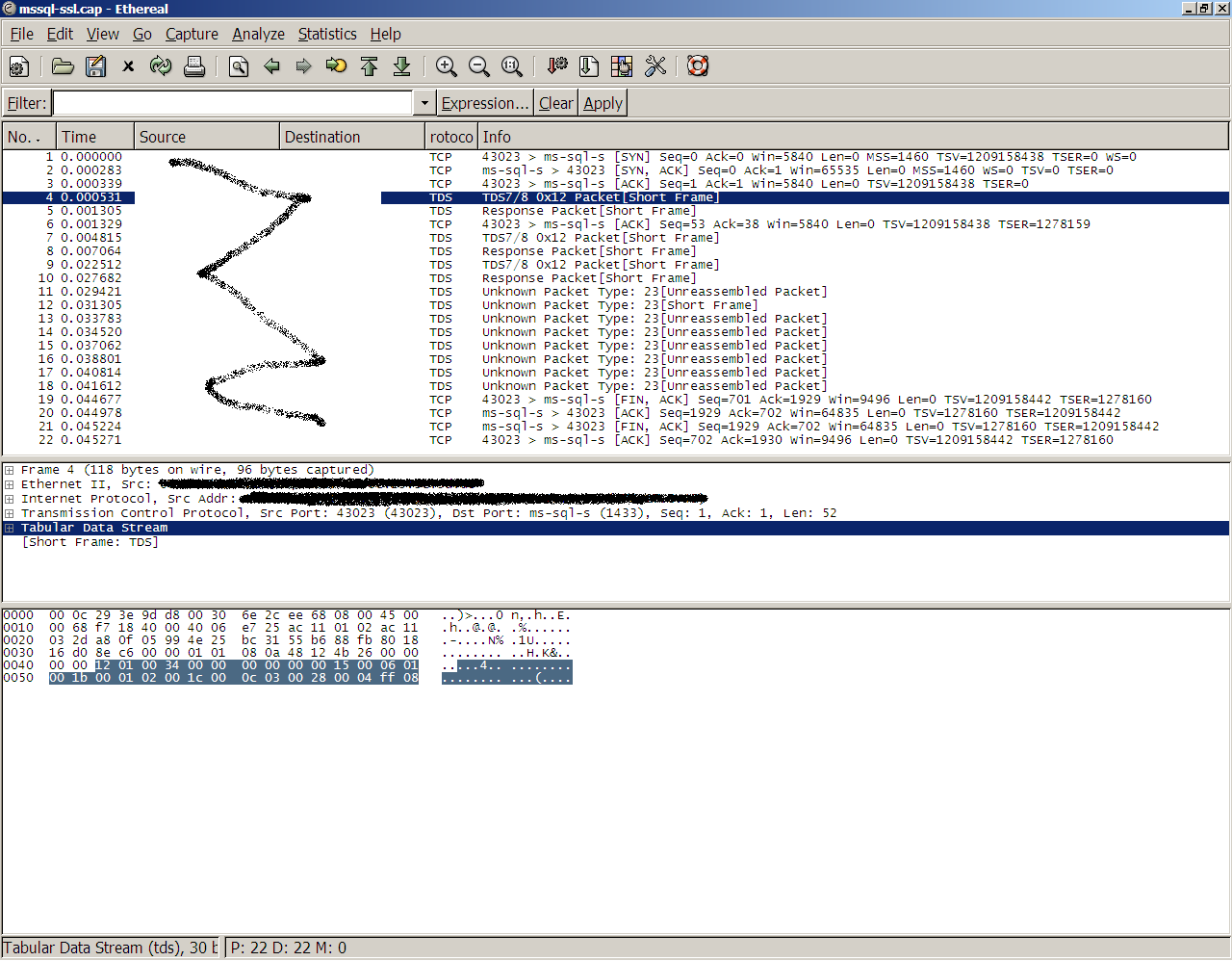This screenshot has width=1232, height=961.
Task: Sort by the Protocol column header
Action: [451, 137]
